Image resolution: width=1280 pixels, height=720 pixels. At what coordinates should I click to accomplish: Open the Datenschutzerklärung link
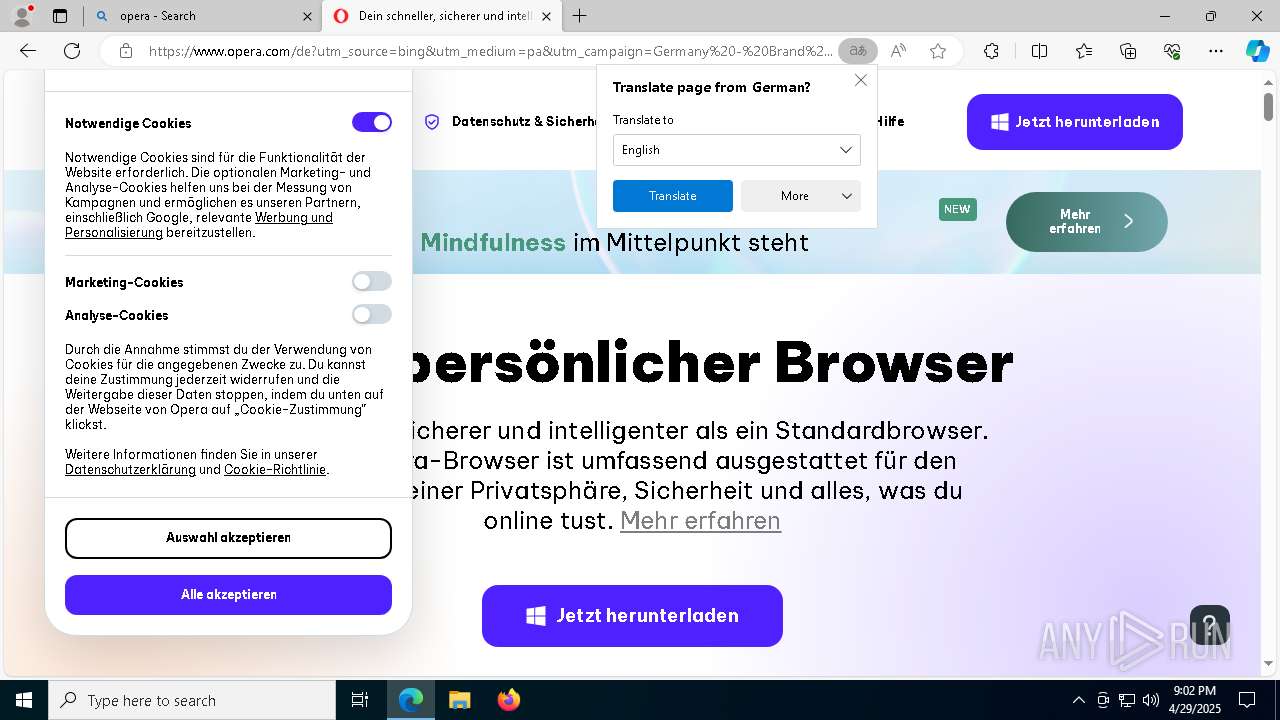[x=130, y=470]
